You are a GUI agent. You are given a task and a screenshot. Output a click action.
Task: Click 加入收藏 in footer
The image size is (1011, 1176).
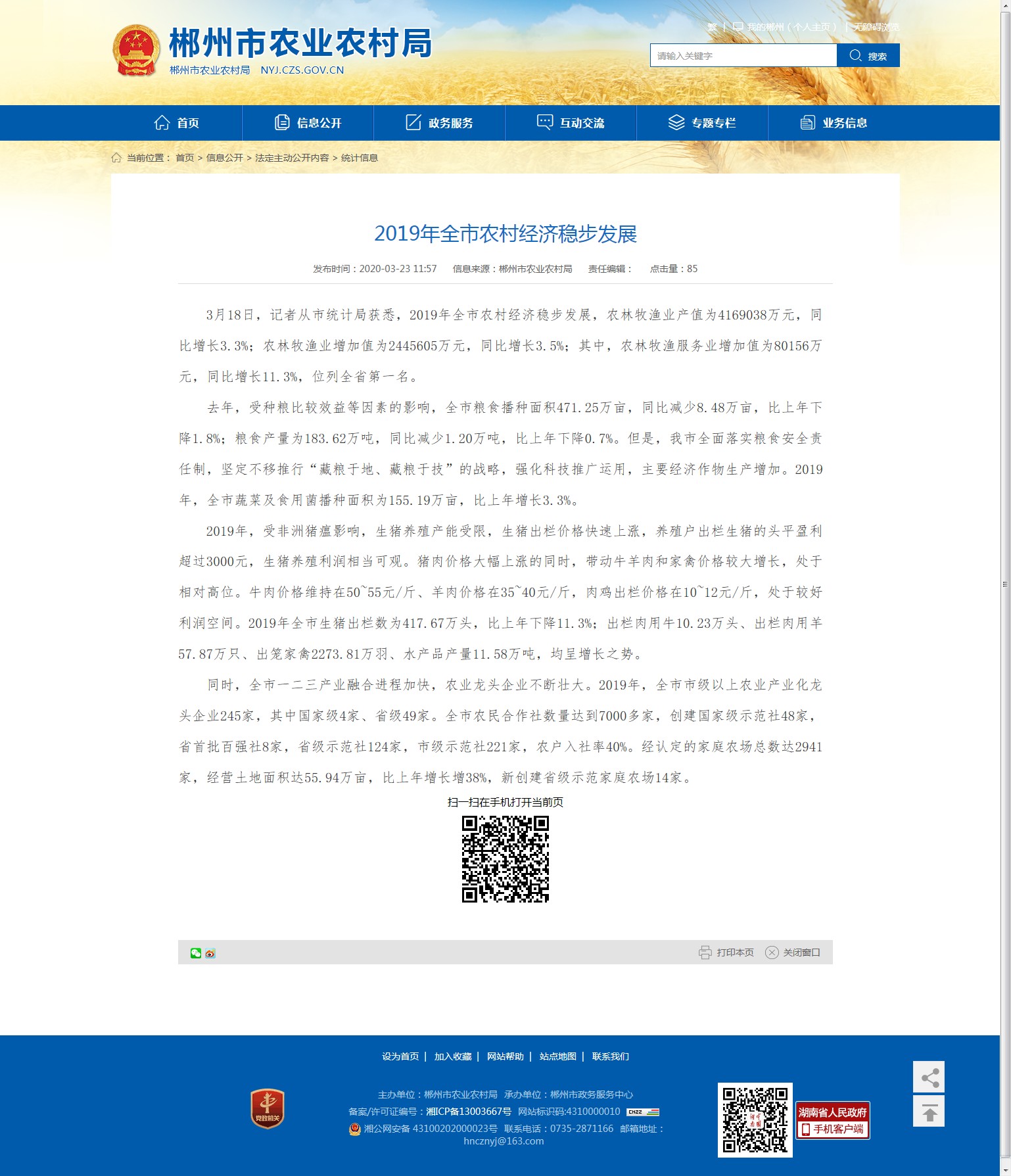click(x=453, y=1056)
